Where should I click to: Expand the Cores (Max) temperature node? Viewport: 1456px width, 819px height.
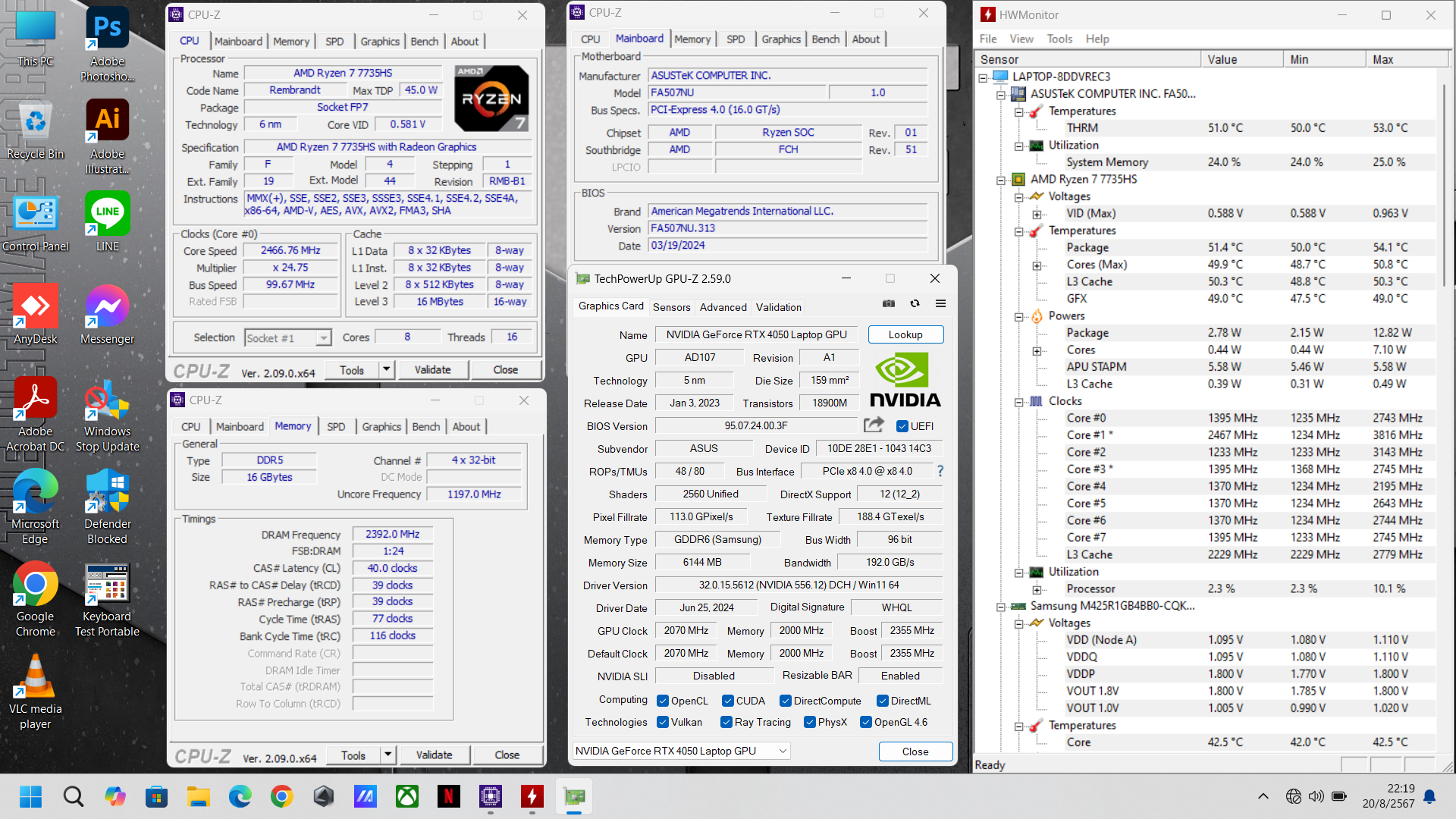(x=1037, y=265)
